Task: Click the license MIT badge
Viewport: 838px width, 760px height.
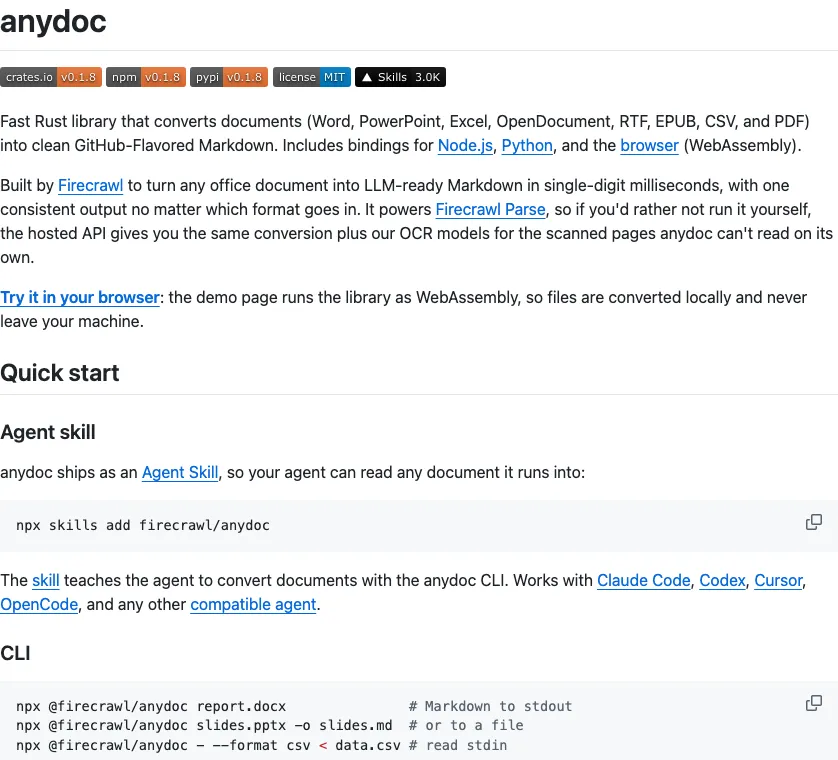Action: coord(312,77)
